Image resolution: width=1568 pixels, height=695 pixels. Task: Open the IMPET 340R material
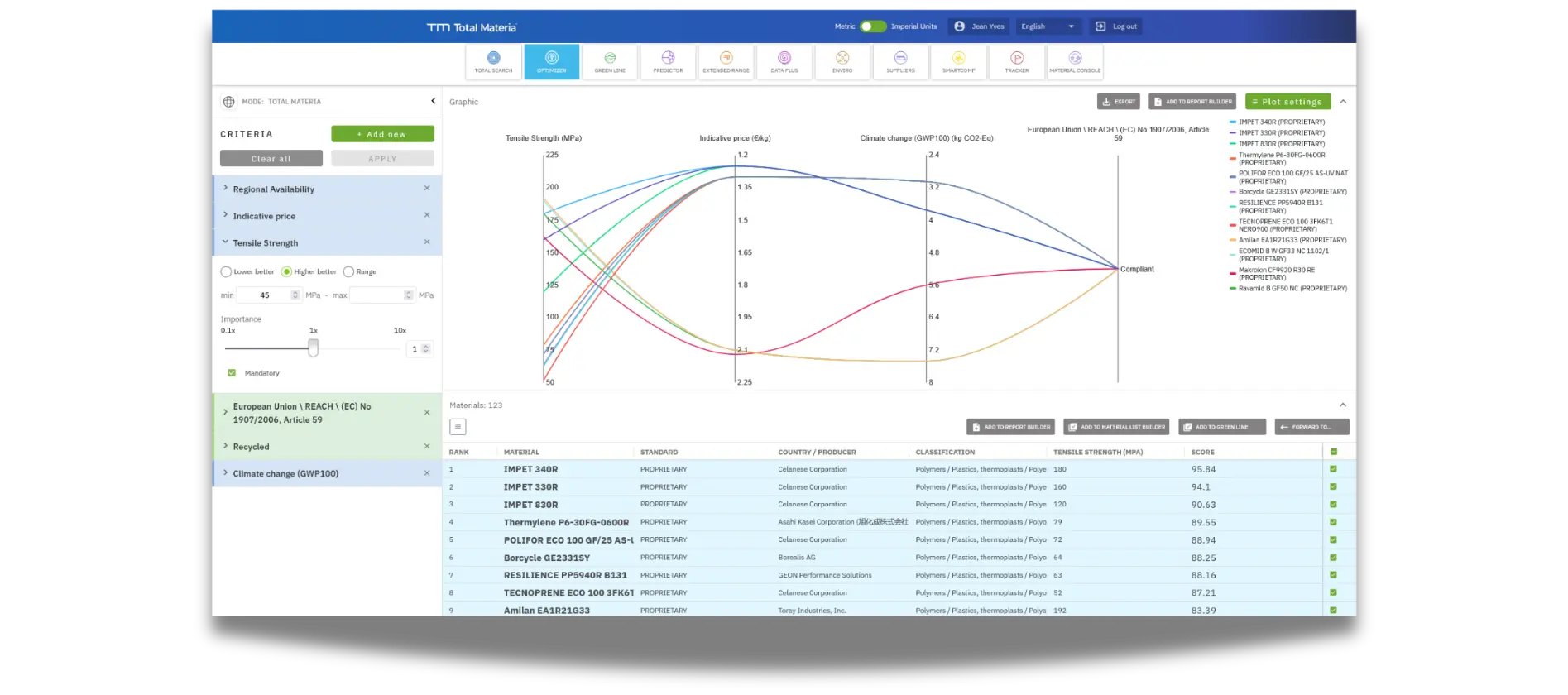click(x=530, y=469)
